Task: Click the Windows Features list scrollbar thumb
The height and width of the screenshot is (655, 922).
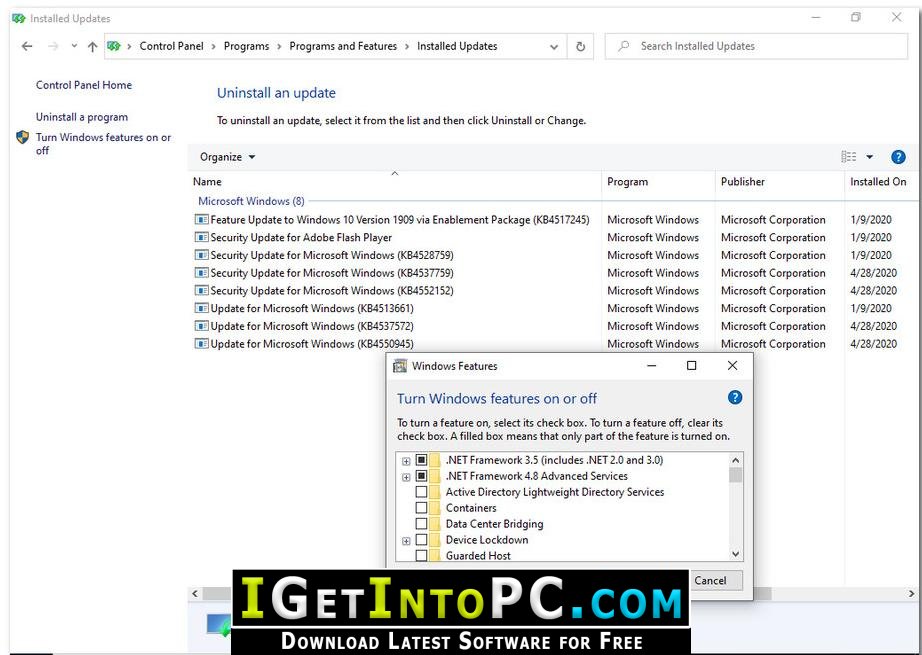Action: pos(735,475)
